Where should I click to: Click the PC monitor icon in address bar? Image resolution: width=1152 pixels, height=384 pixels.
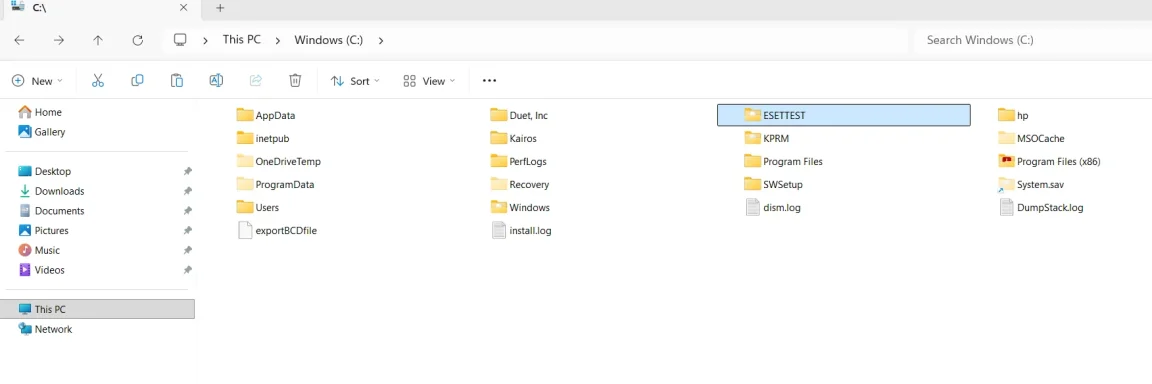(x=180, y=40)
